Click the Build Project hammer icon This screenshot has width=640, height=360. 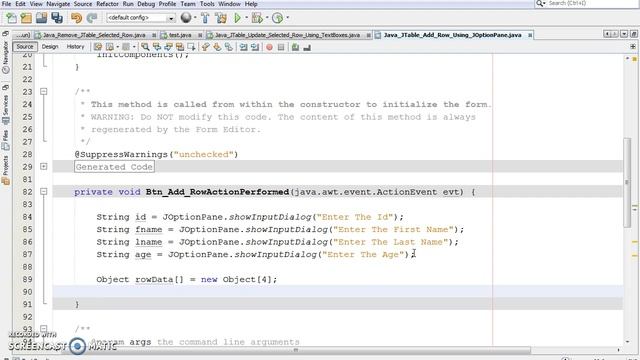(x=205, y=18)
